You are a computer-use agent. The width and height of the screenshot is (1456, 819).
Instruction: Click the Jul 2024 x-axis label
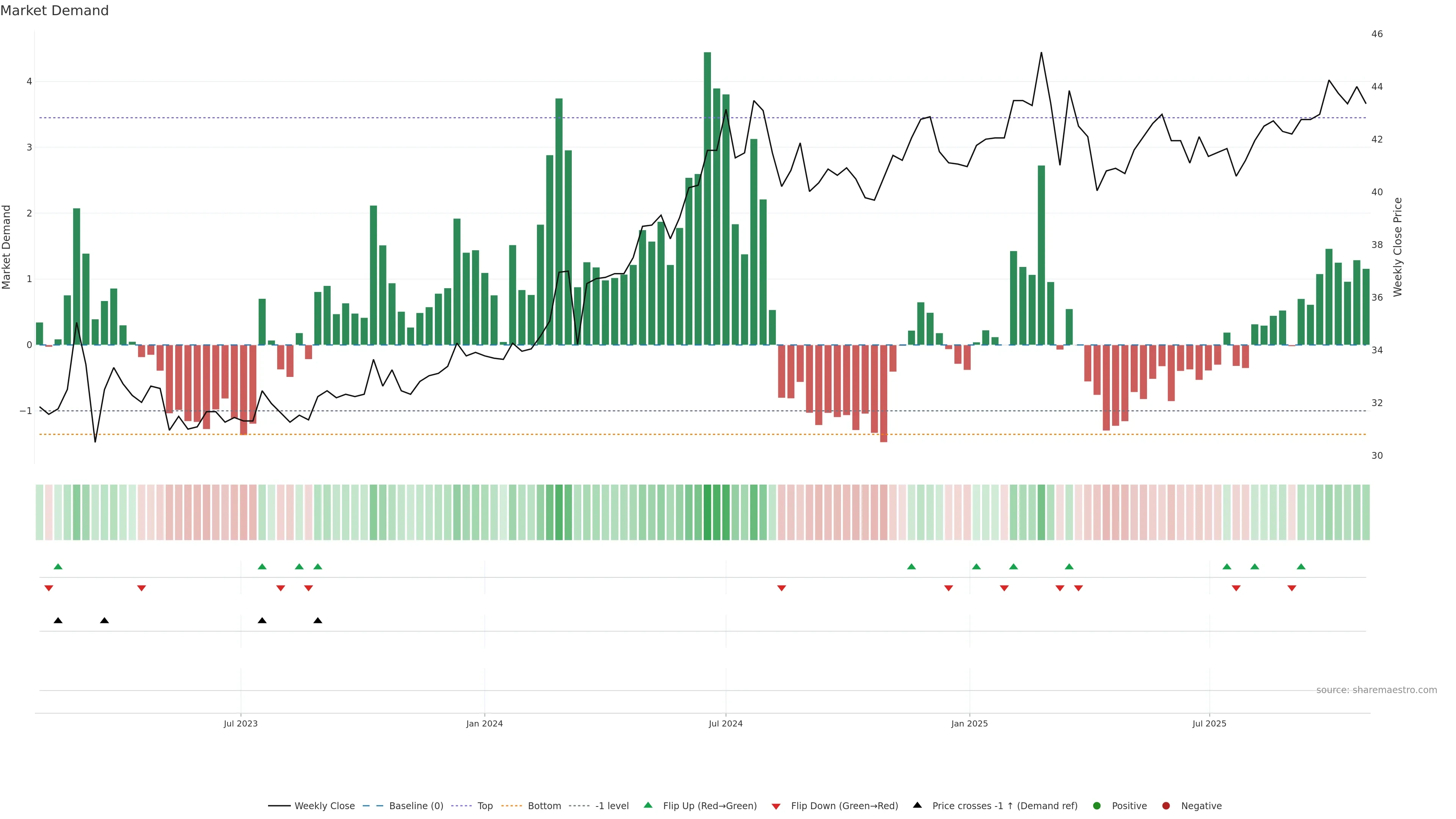(726, 723)
